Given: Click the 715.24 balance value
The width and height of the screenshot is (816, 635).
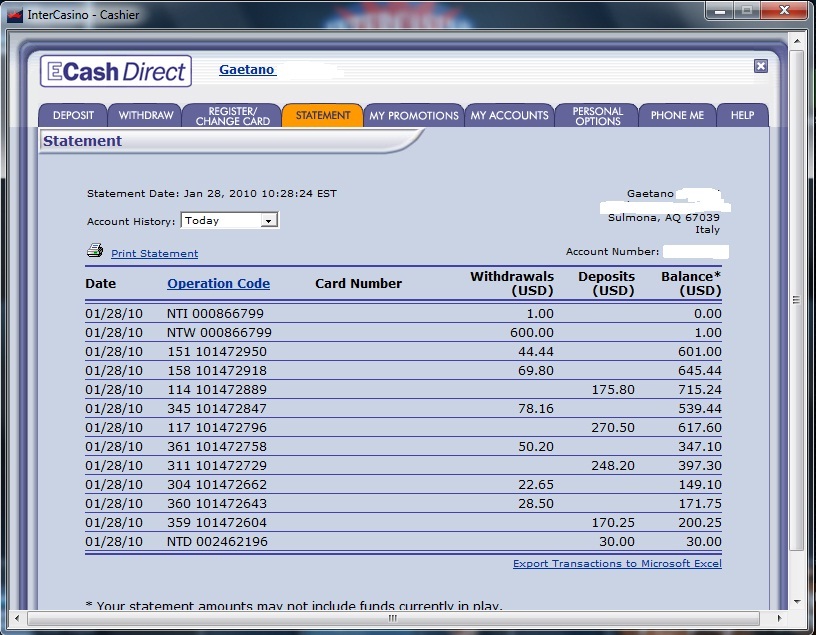Looking at the screenshot, I should point(700,389).
